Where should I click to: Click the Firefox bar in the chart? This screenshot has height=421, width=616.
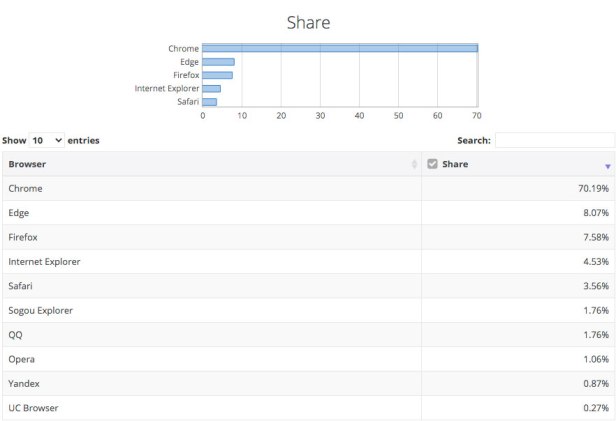pyautogui.click(x=218, y=75)
